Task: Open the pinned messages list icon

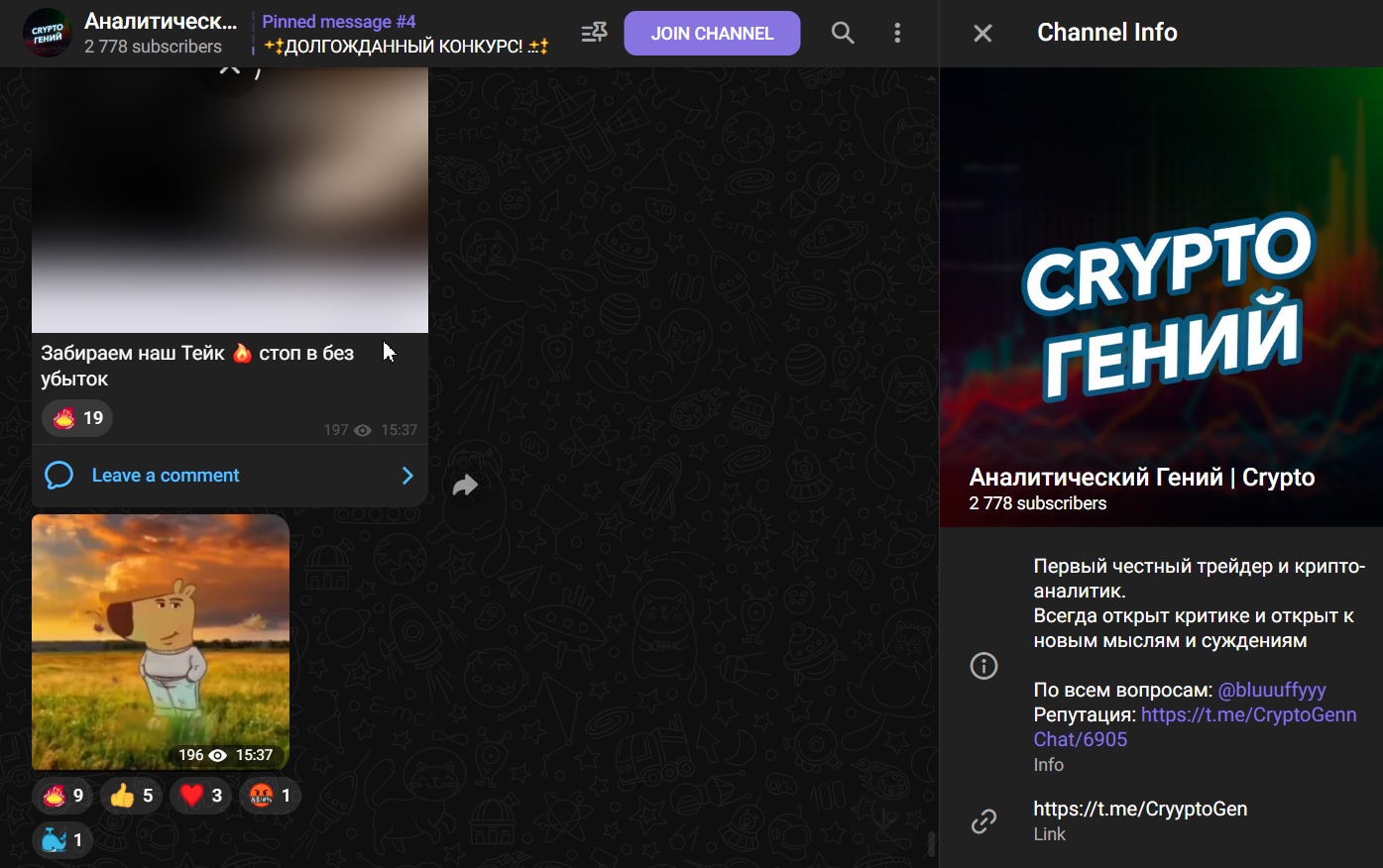Action: (594, 33)
